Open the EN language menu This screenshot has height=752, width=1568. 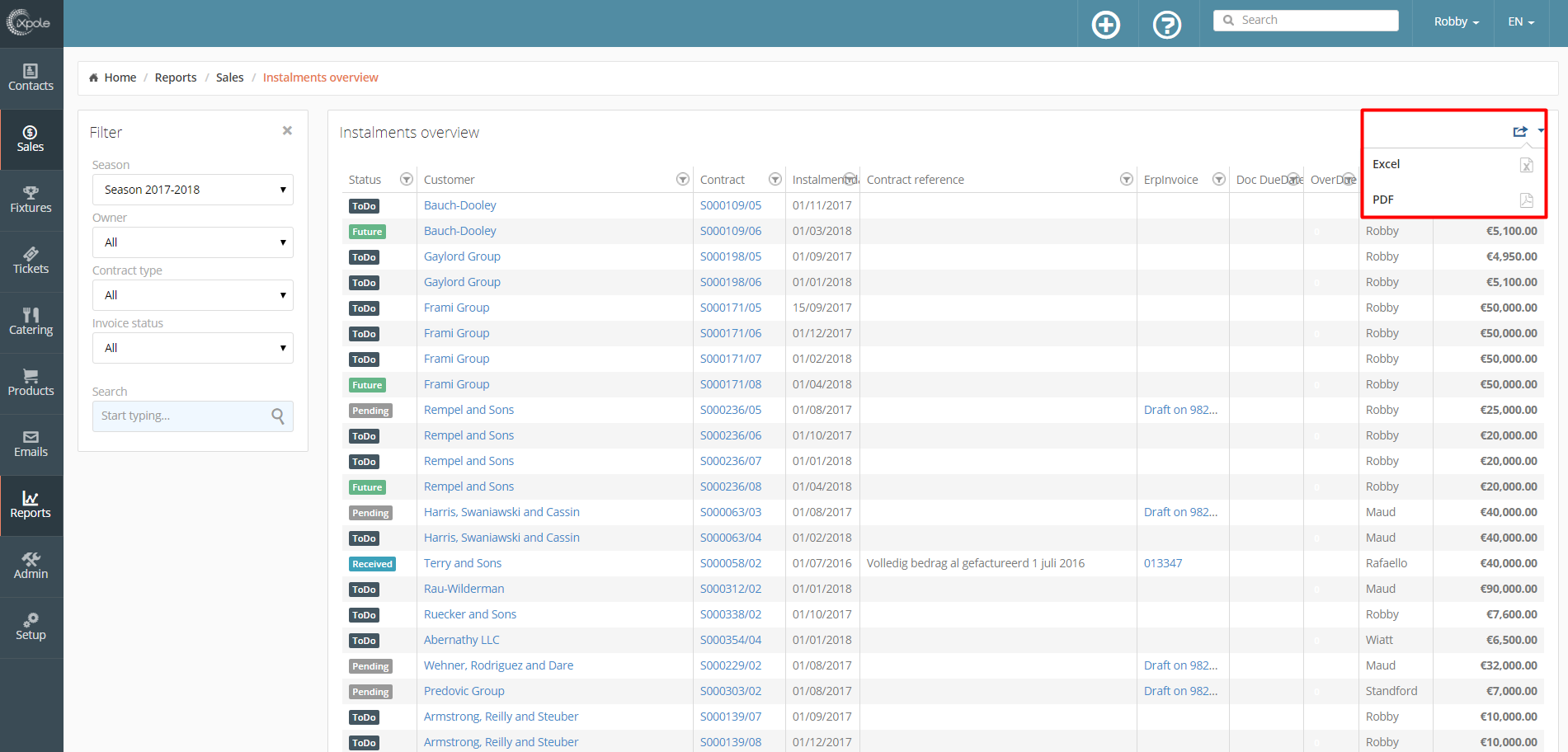1521,21
